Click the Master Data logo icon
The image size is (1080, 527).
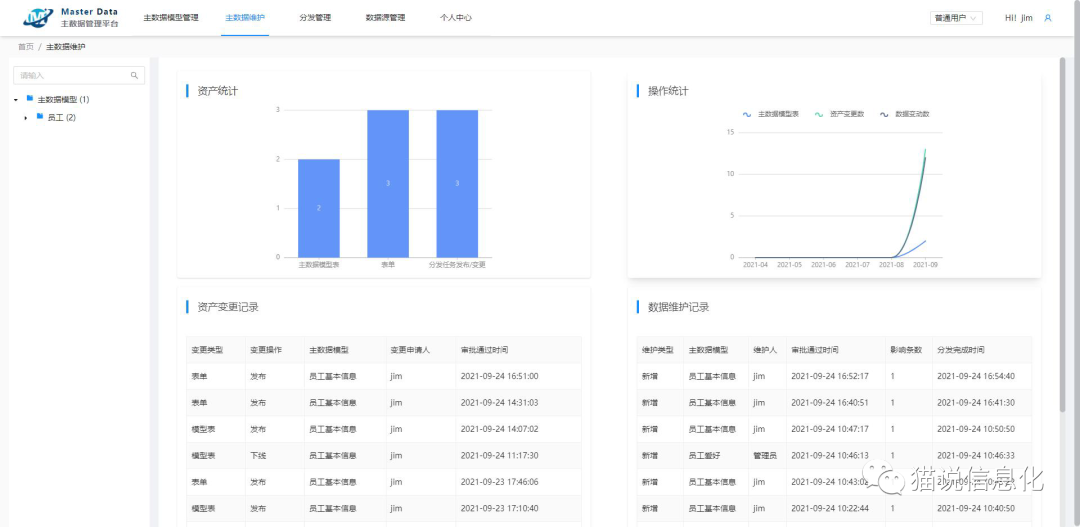coord(37,17)
